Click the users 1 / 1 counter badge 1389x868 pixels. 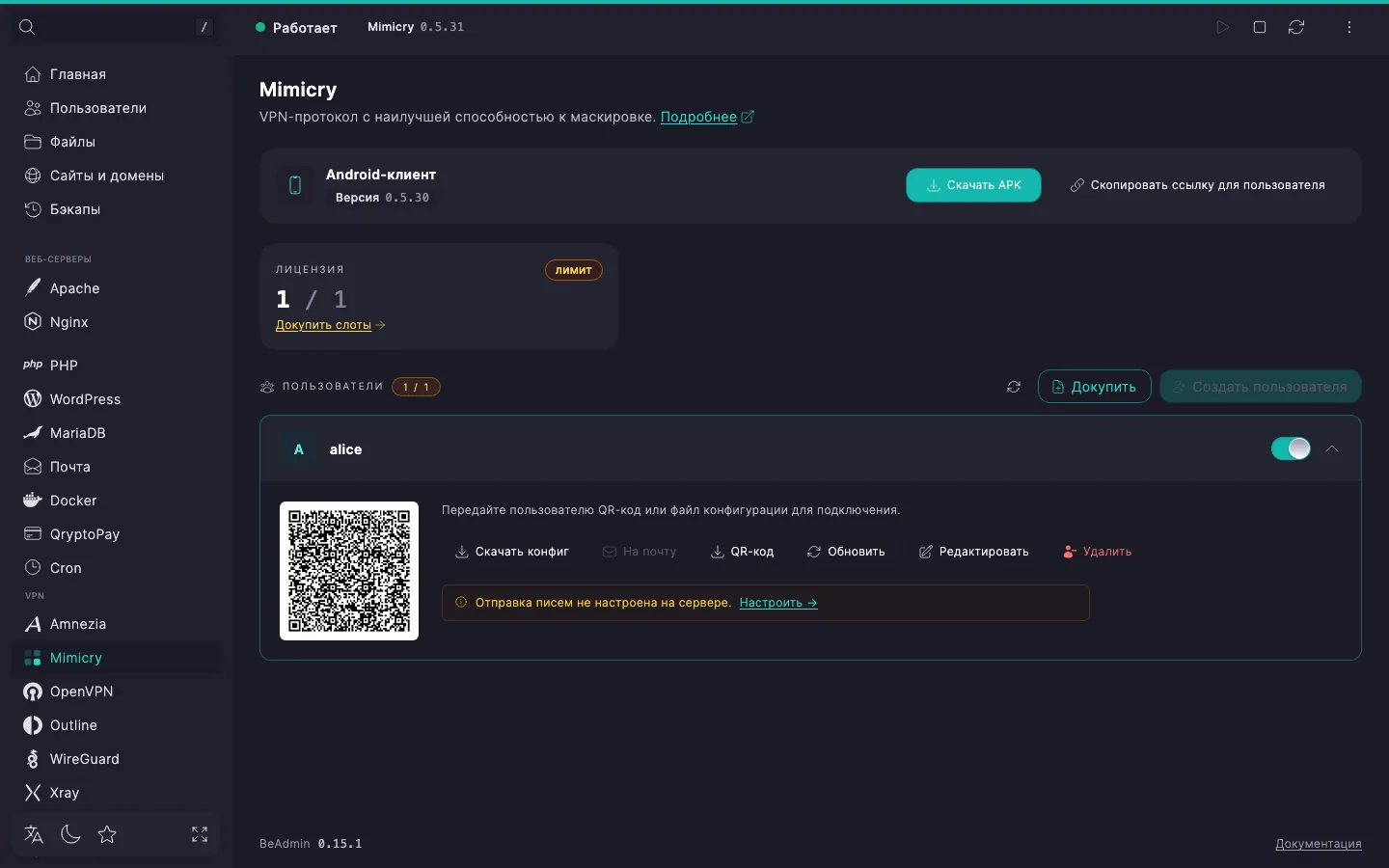(416, 387)
